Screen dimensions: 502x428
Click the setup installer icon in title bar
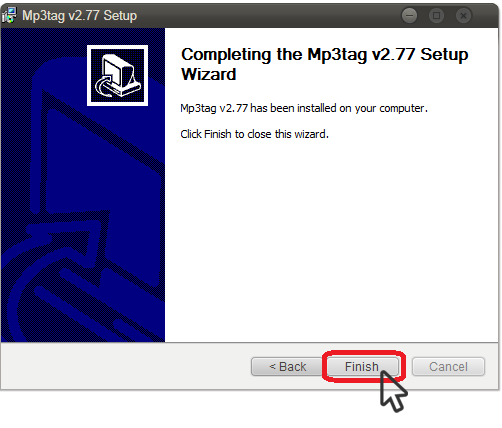9,15
